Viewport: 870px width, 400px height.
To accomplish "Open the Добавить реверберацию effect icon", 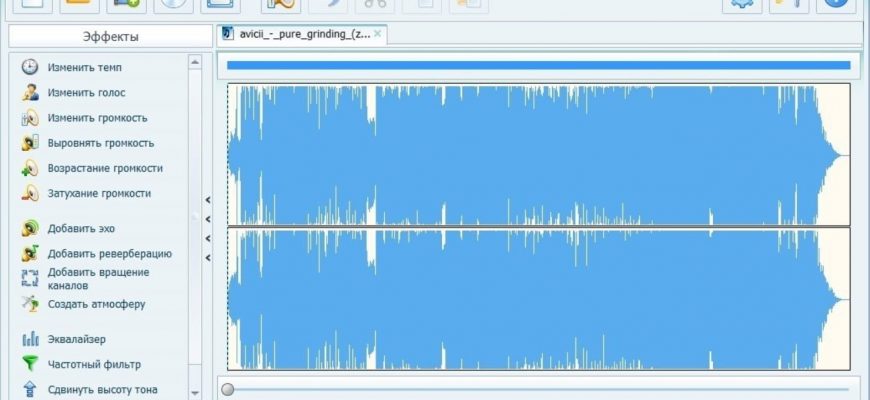I will [x=30, y=254].
